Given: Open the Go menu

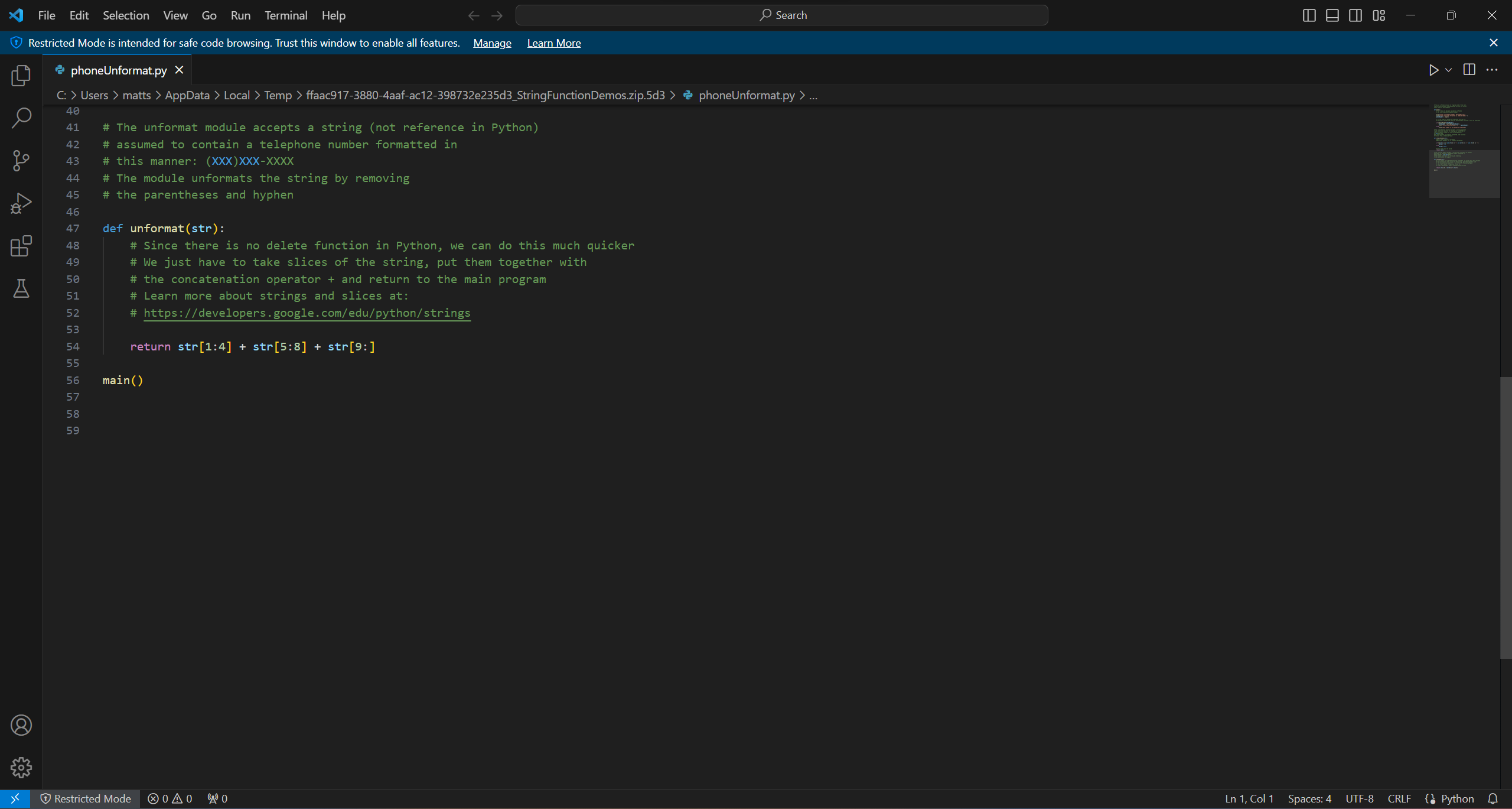Looking at the screenshot, I should tap(209, 15).
